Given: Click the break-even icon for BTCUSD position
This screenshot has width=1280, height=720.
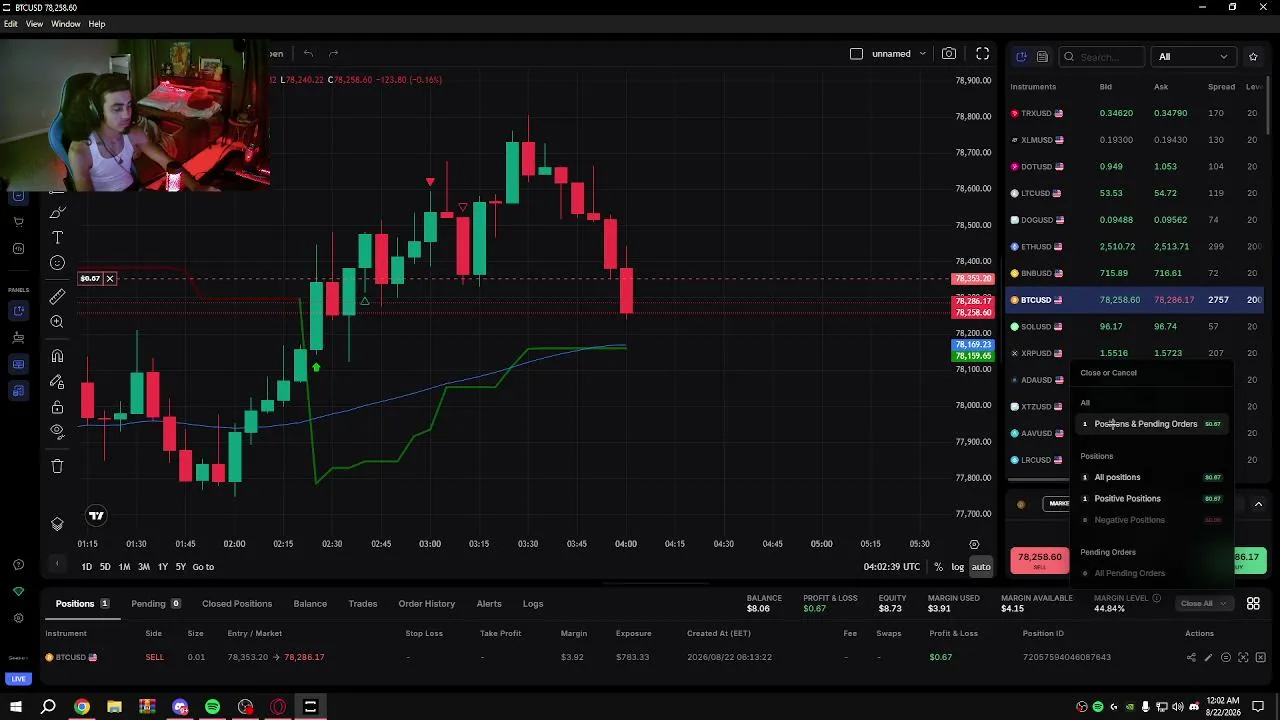Looking at the screenshot, I should (x=1226, y=658).
